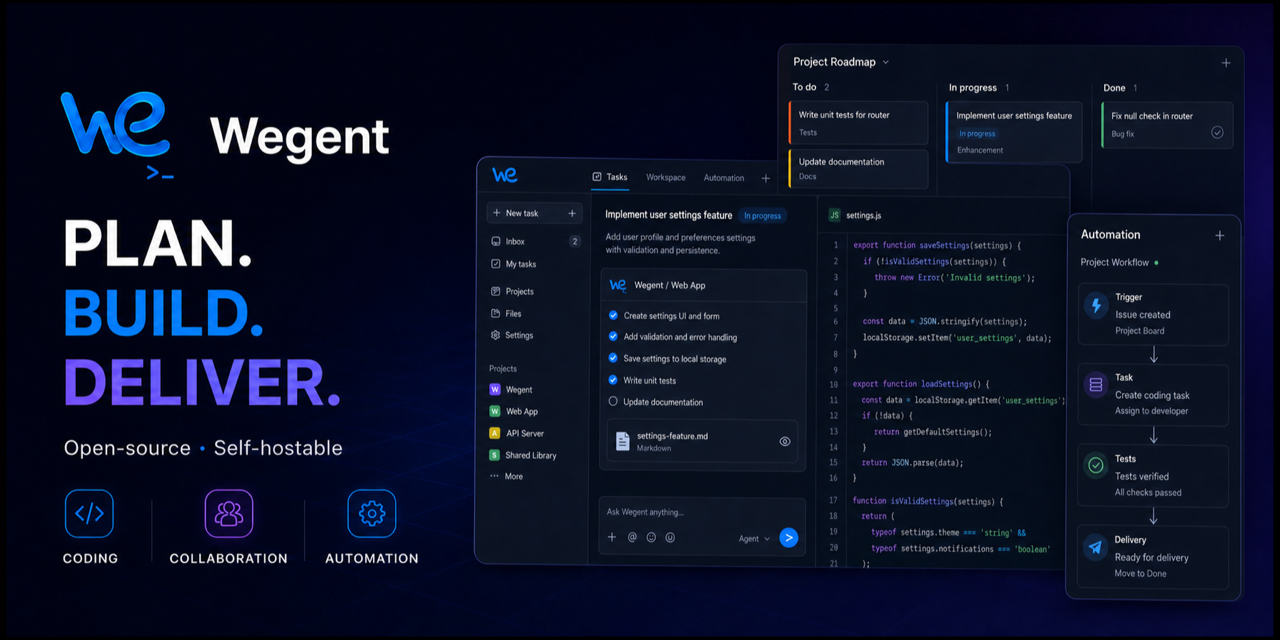Check the 'Update documentation' checklist item
Image resolution: width=1280 pixels, height=640 pixels.
pos(614,402)
